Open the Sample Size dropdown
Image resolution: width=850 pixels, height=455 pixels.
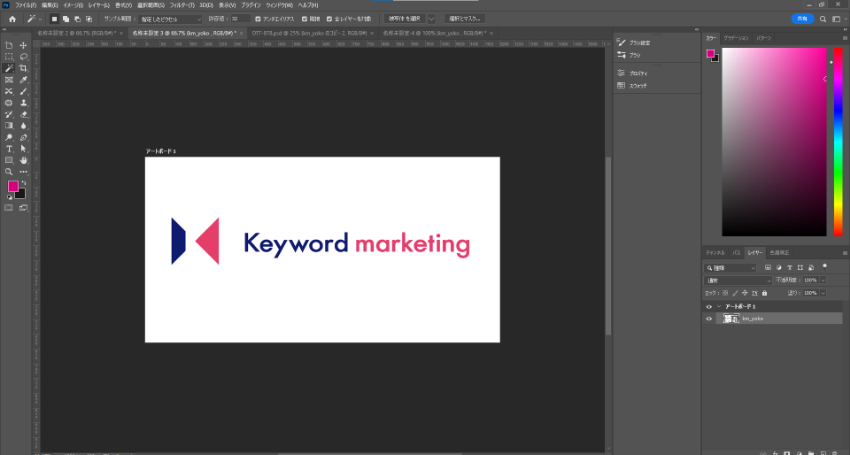pyautogui.click(x=169, y=19)
